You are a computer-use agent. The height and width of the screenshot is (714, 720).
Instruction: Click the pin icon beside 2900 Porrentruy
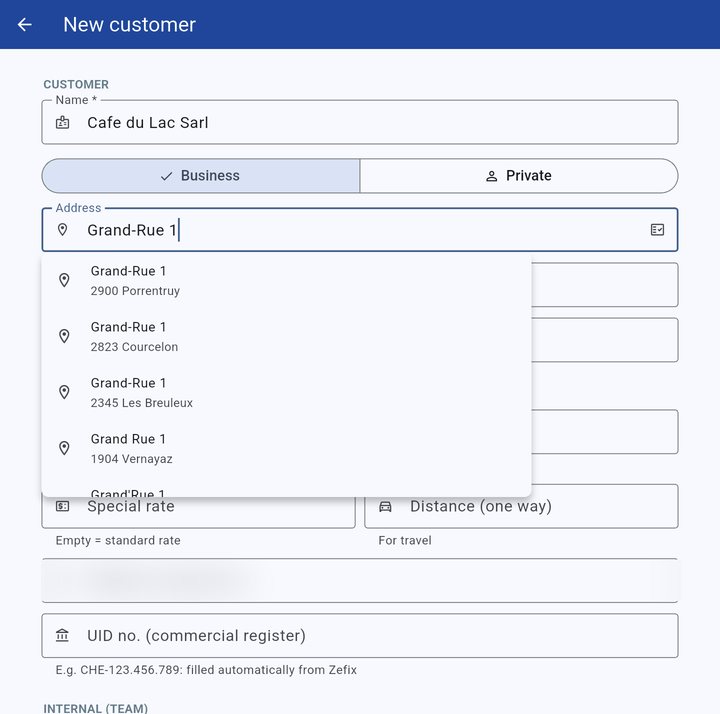click(x=64, y=280)
